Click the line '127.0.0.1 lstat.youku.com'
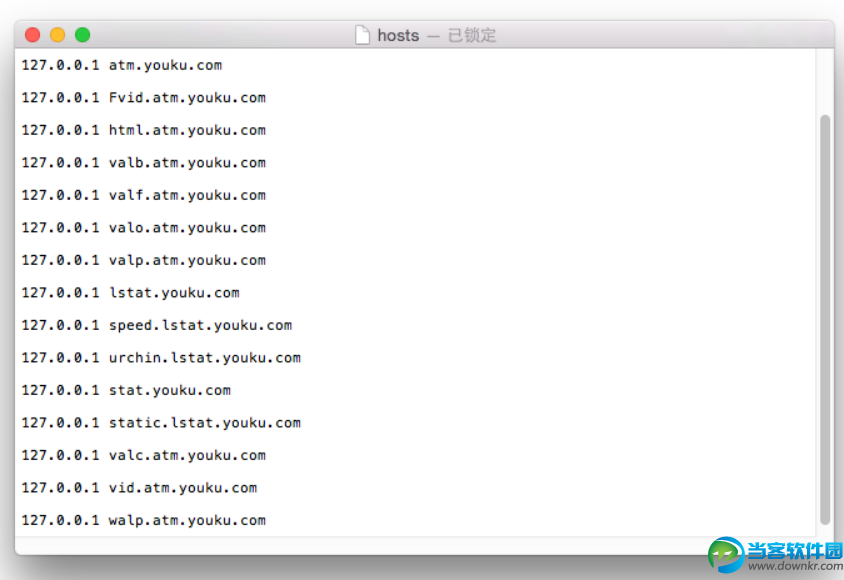 (x=130, y=293)
